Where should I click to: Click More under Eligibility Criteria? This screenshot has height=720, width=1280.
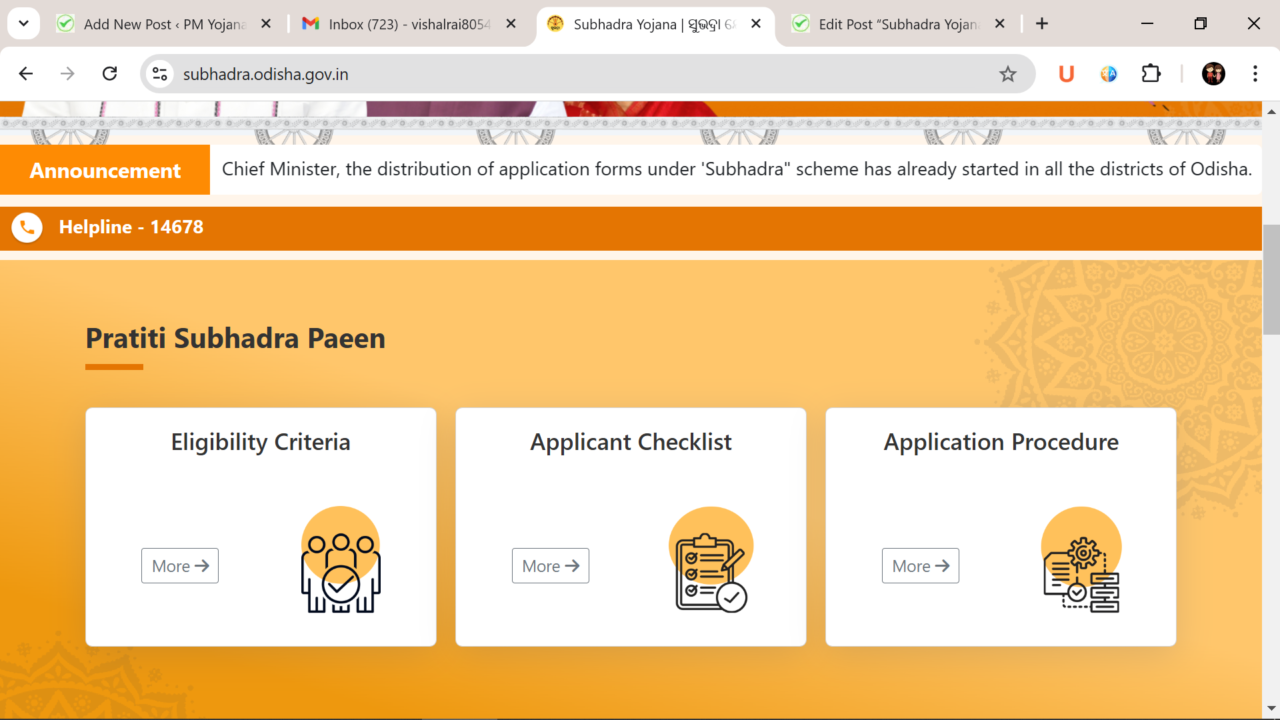coord(180,566)
